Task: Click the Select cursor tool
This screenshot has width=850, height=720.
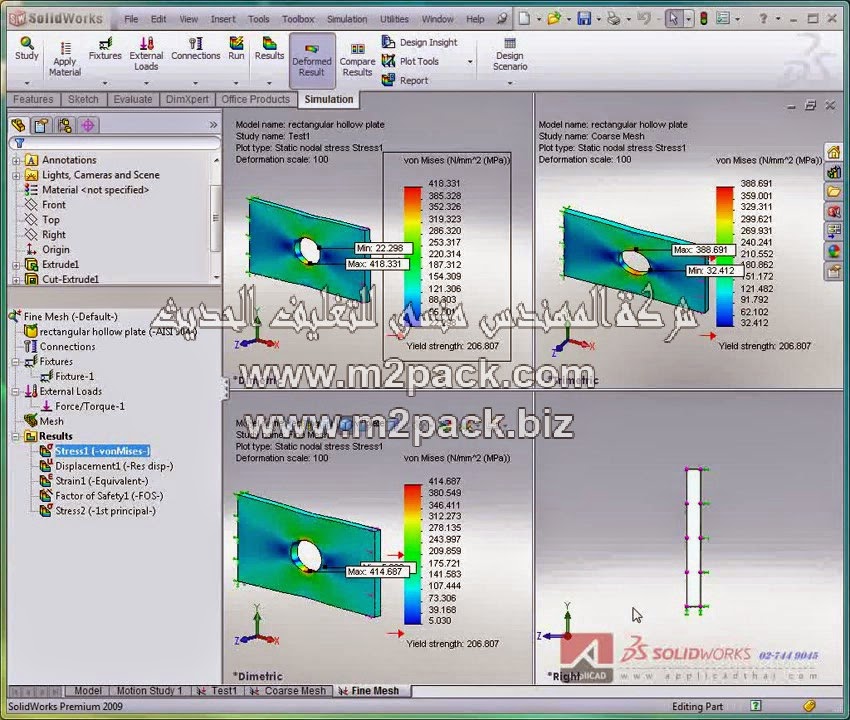Action: [x=674, y=19]
